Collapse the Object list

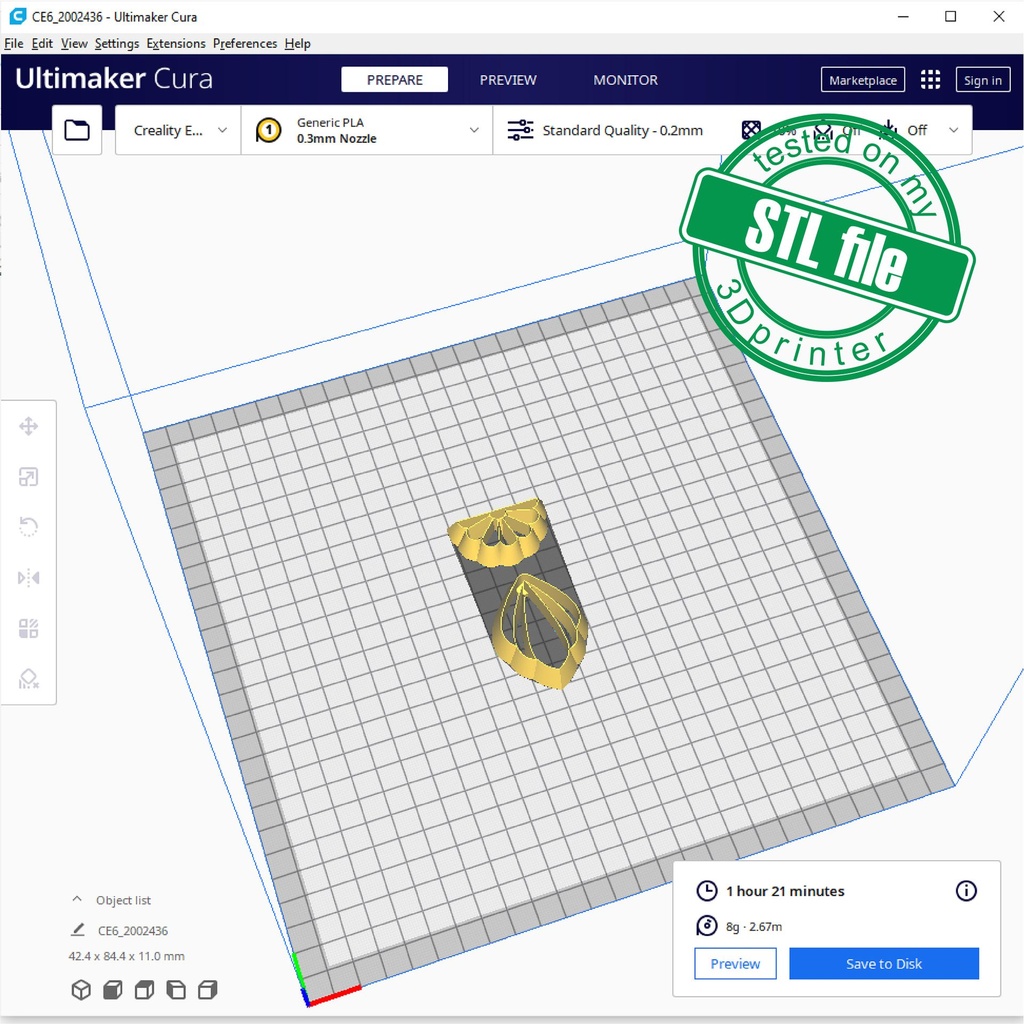(77, 900)
